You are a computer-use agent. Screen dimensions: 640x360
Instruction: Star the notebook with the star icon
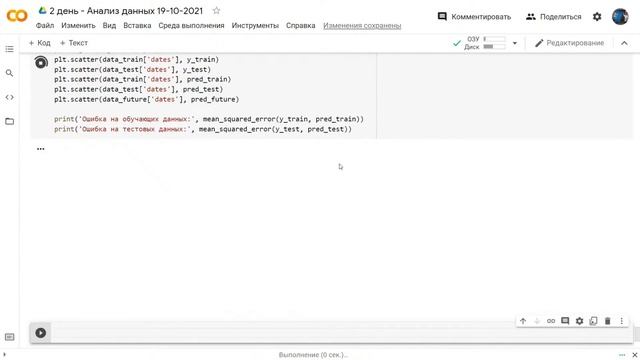[x=216, y=11]
